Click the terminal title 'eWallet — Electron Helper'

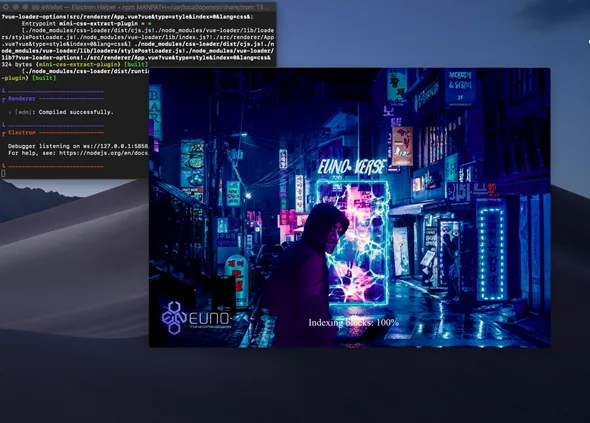coord(80,7)
